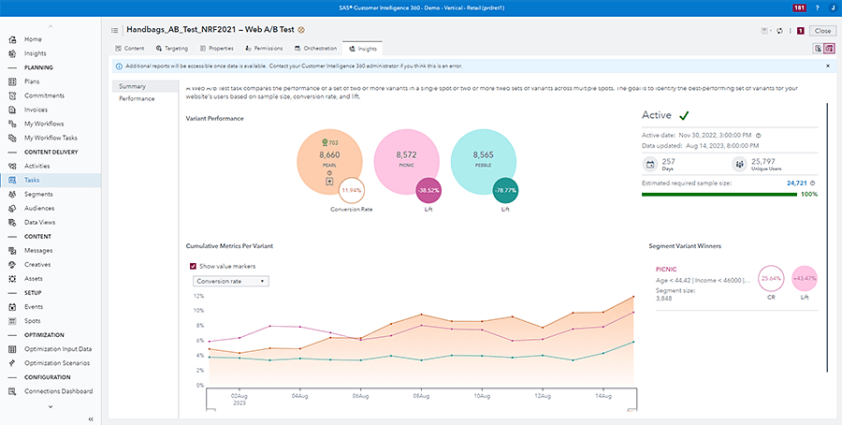Switch to the Content tab
The image size is (842, 425).
129,48
